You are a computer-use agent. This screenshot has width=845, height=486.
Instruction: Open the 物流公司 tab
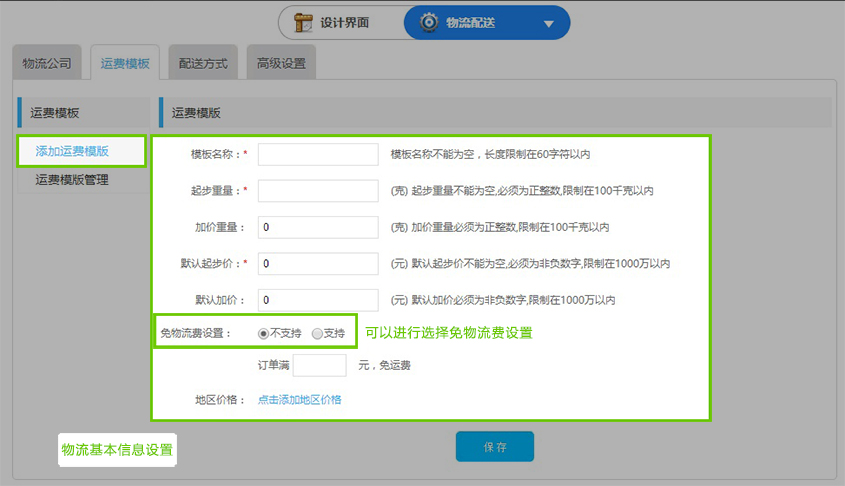[x=47, y=63]
